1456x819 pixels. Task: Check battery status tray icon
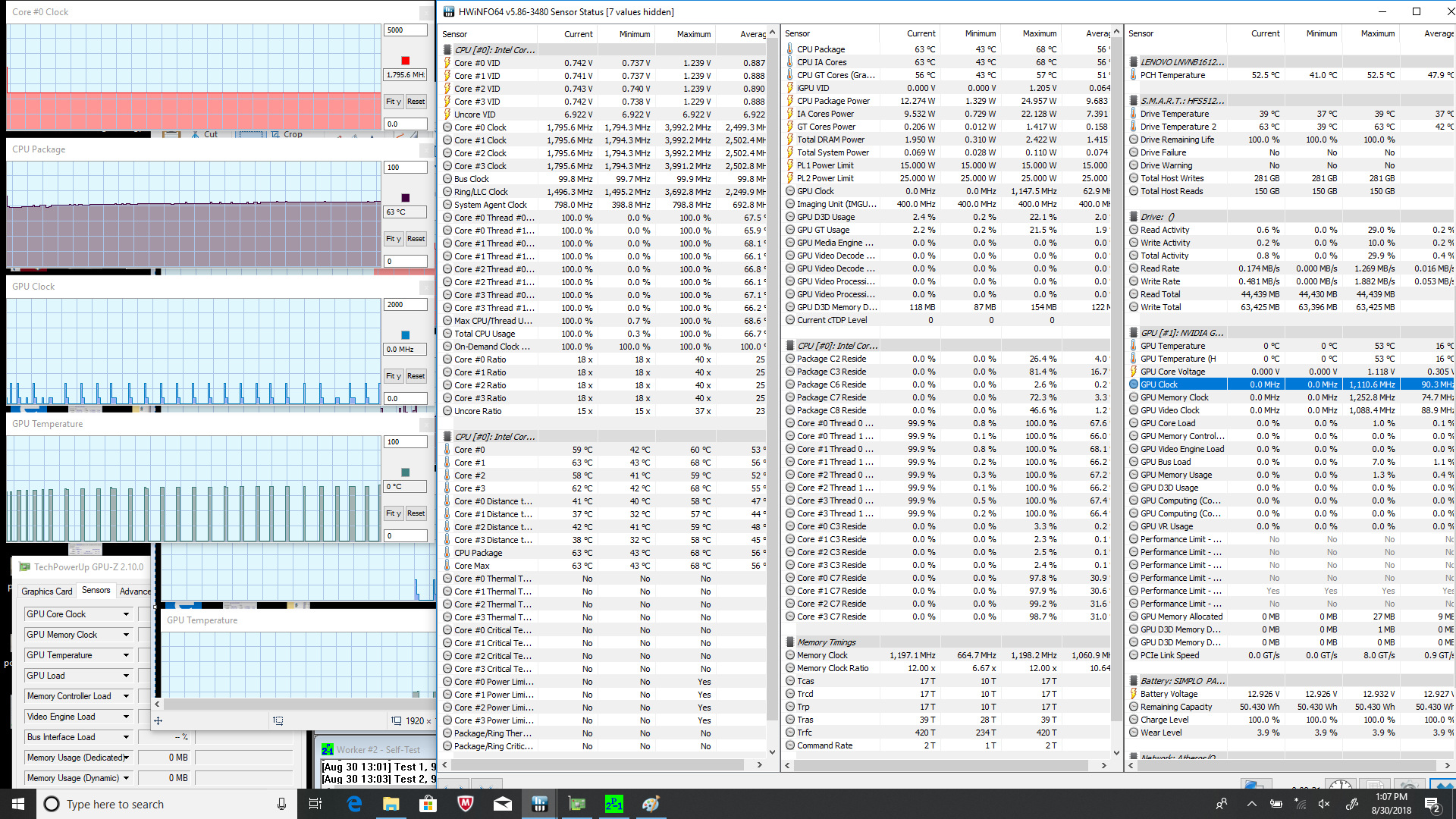pos(1276,804)
